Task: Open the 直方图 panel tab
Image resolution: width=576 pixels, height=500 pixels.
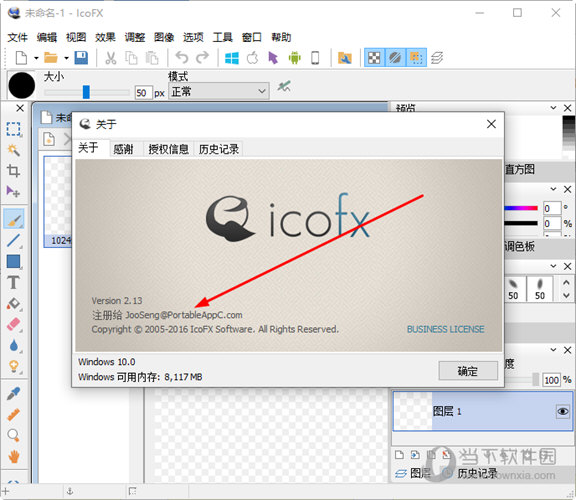Action: (x=519, y=169)
